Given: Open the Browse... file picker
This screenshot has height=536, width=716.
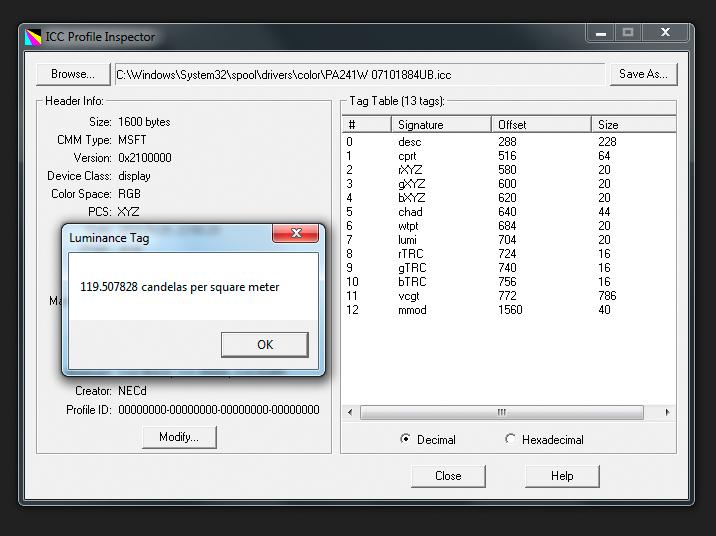Looking at the screenshot, I should coord(73,74).
